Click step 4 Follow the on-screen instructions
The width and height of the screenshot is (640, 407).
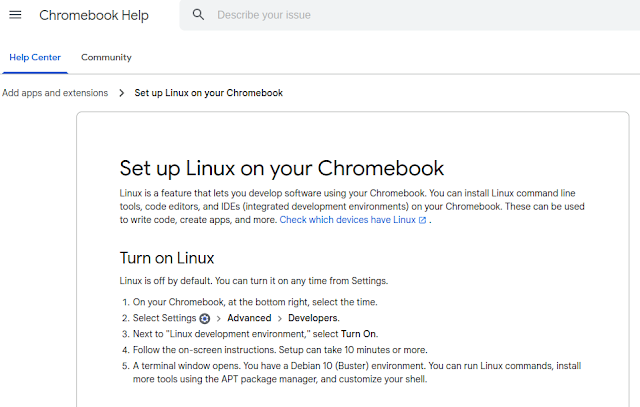pyautogui.click(x=280, y=350)
